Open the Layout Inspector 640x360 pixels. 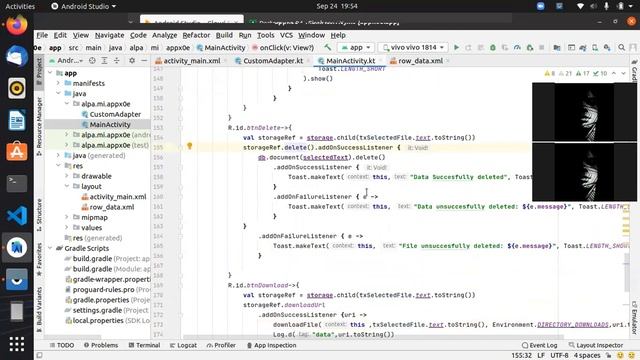(596, 345)
